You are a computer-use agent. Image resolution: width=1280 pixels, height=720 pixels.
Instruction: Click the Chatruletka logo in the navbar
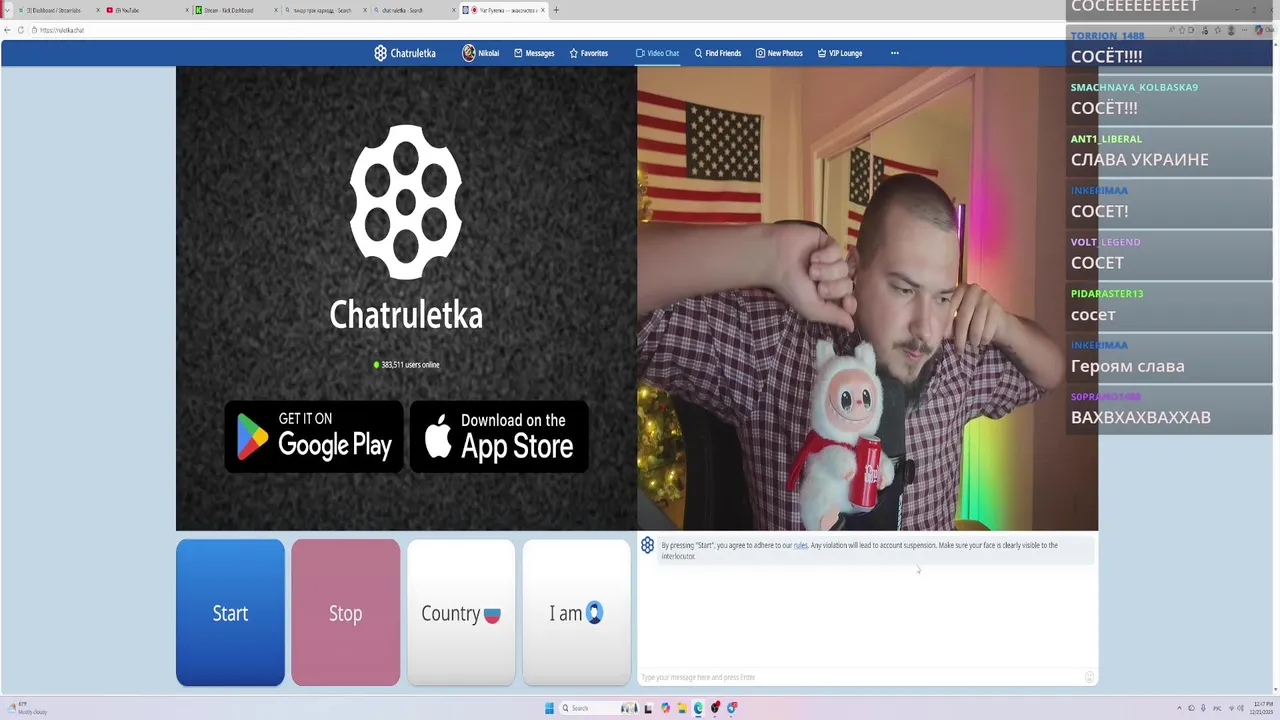405,53
